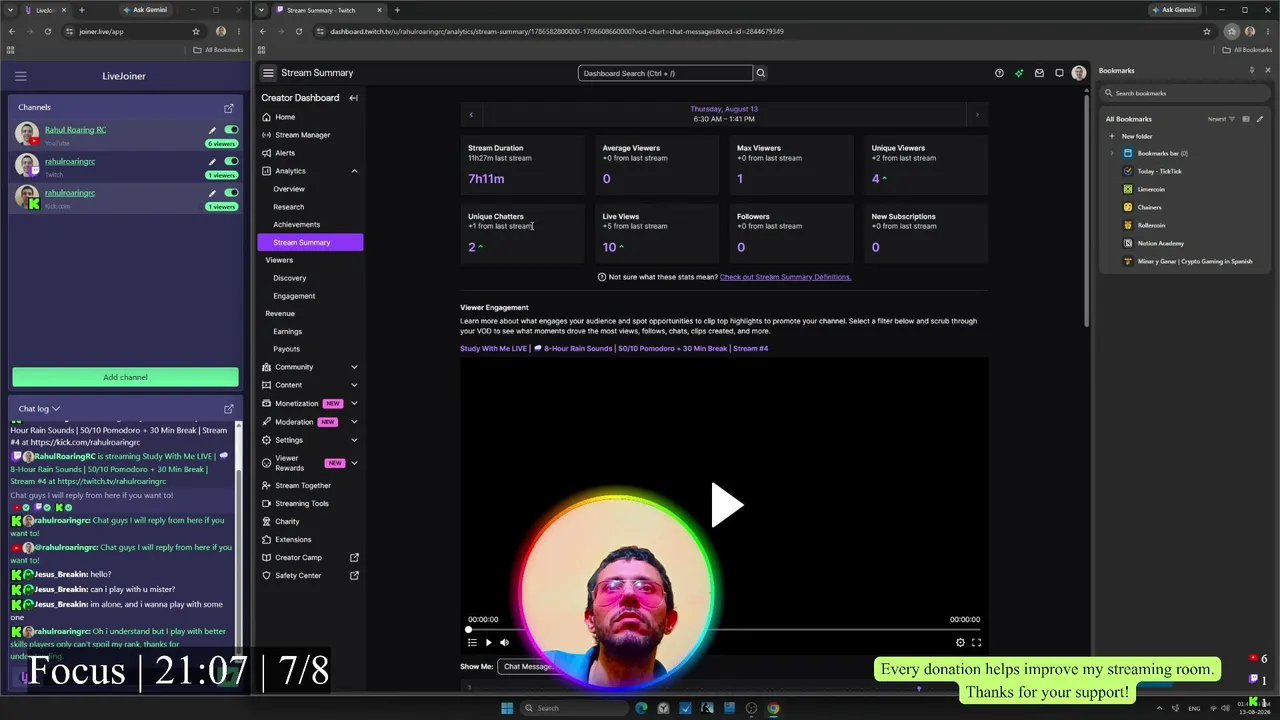The width and height of the screenshot is (1280, 720).
Task: Click the VOD player seek bar
Action: pyautogui.click(x=724, y=630)
